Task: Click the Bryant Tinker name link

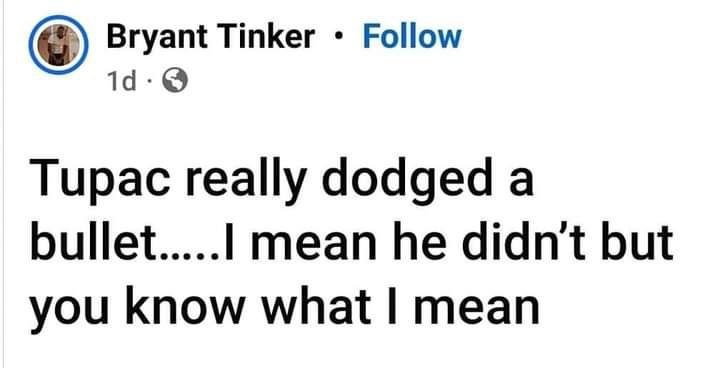Action: click(x=211, y=37)
